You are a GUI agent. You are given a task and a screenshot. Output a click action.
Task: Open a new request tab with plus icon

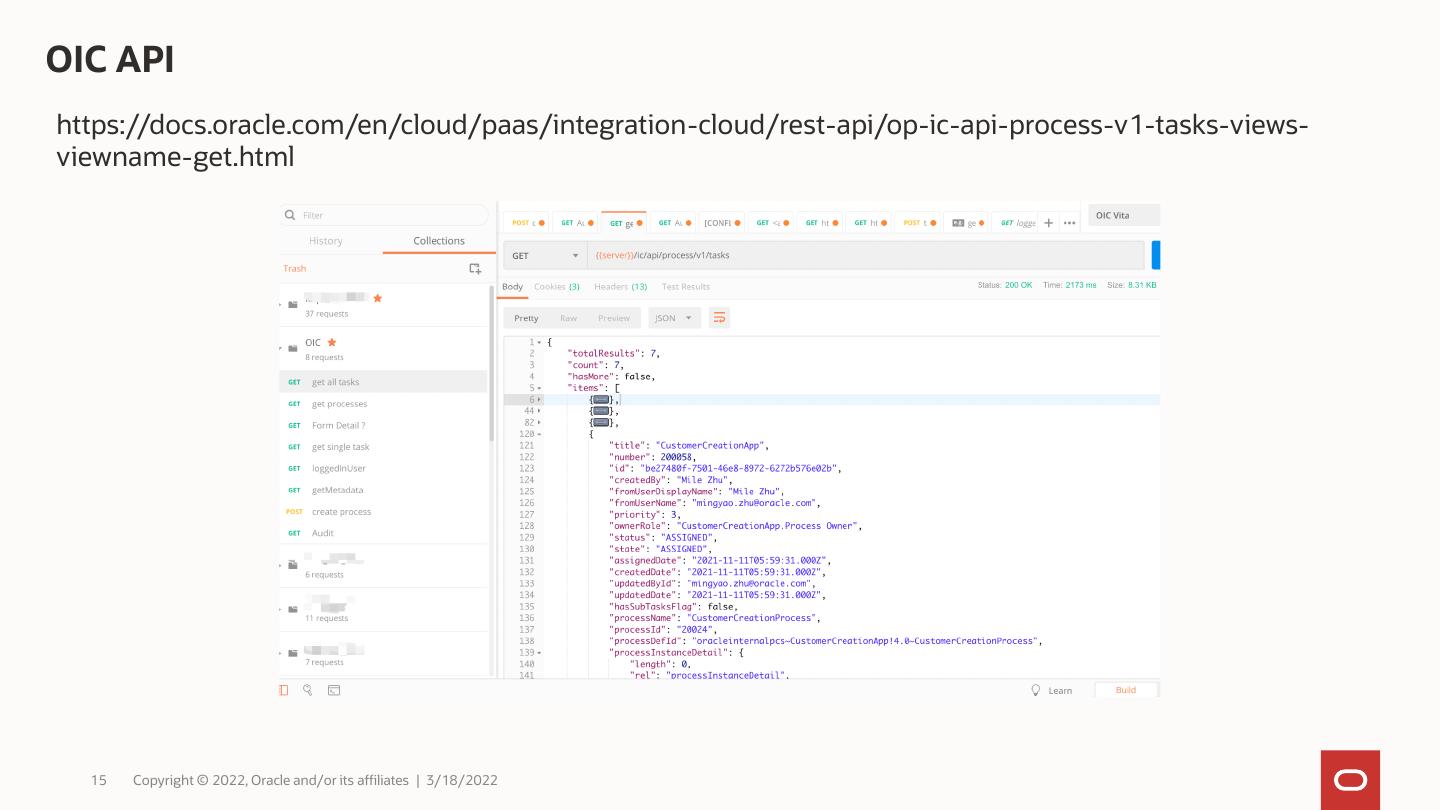[x=1048, y=223]
